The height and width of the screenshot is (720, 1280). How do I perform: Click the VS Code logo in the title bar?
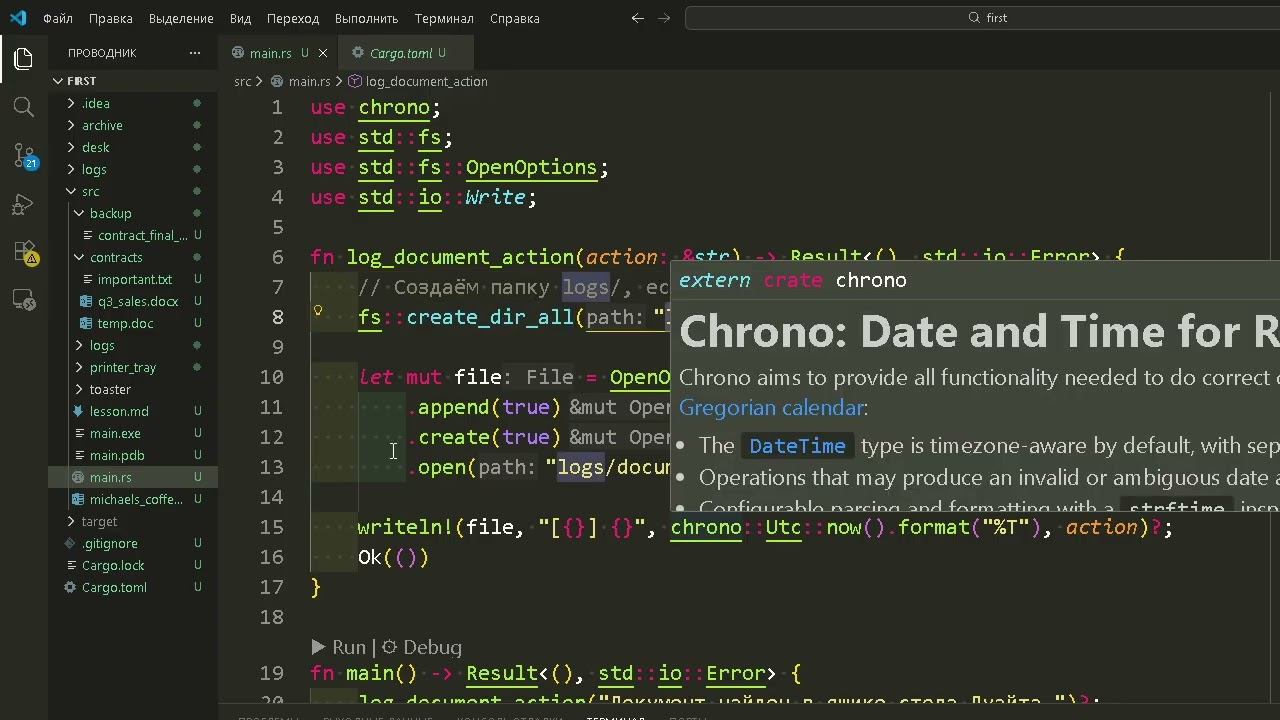click(18, 18)
